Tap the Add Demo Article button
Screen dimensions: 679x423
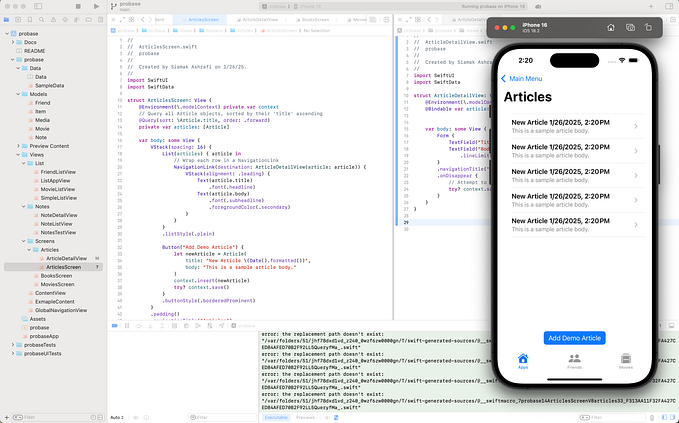[x=575, y=338]
